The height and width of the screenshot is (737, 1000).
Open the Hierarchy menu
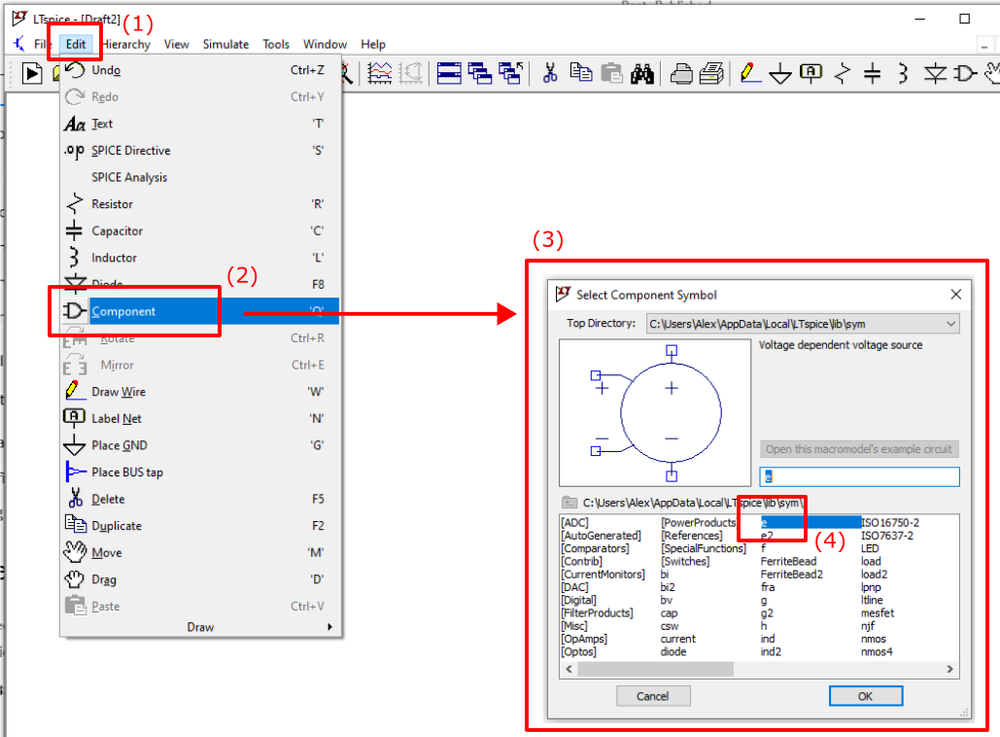[x=126, y=44]
